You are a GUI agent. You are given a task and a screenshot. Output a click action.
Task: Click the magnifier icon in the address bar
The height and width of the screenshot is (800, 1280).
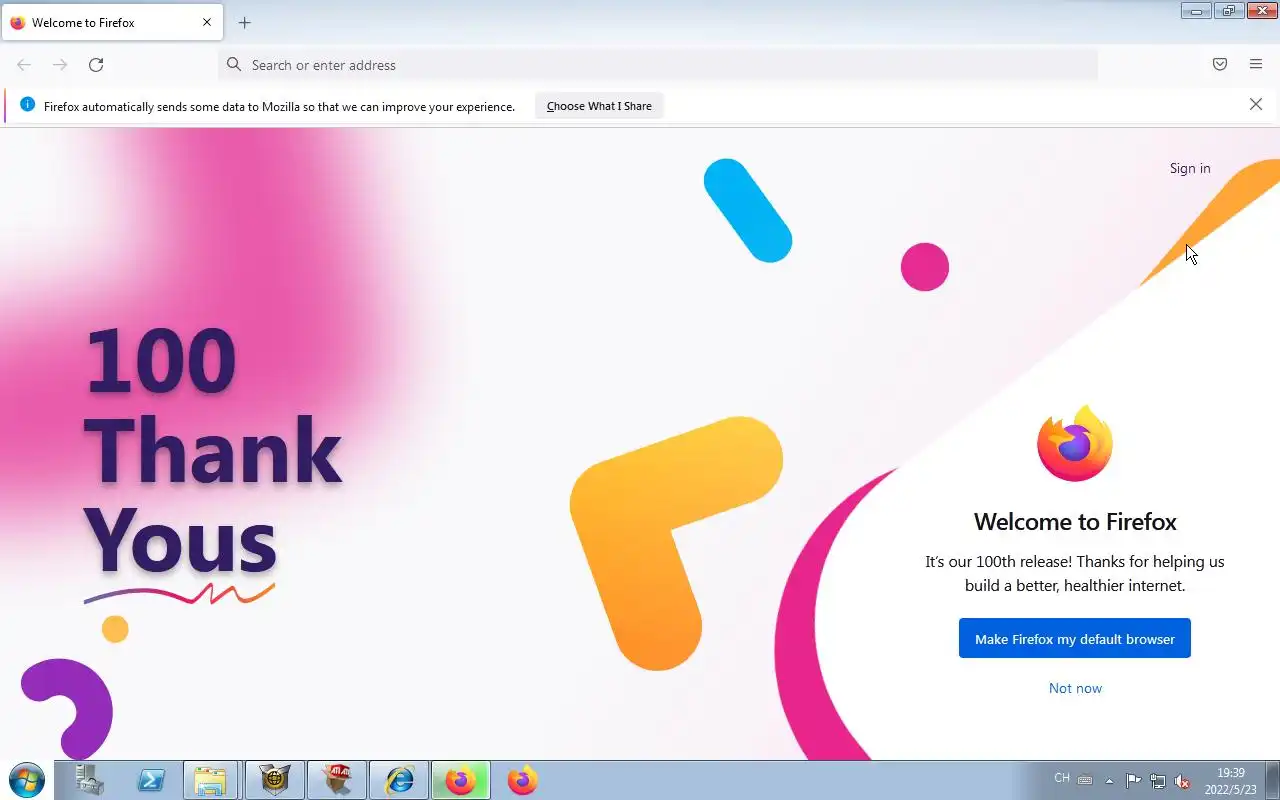[234, 65]
